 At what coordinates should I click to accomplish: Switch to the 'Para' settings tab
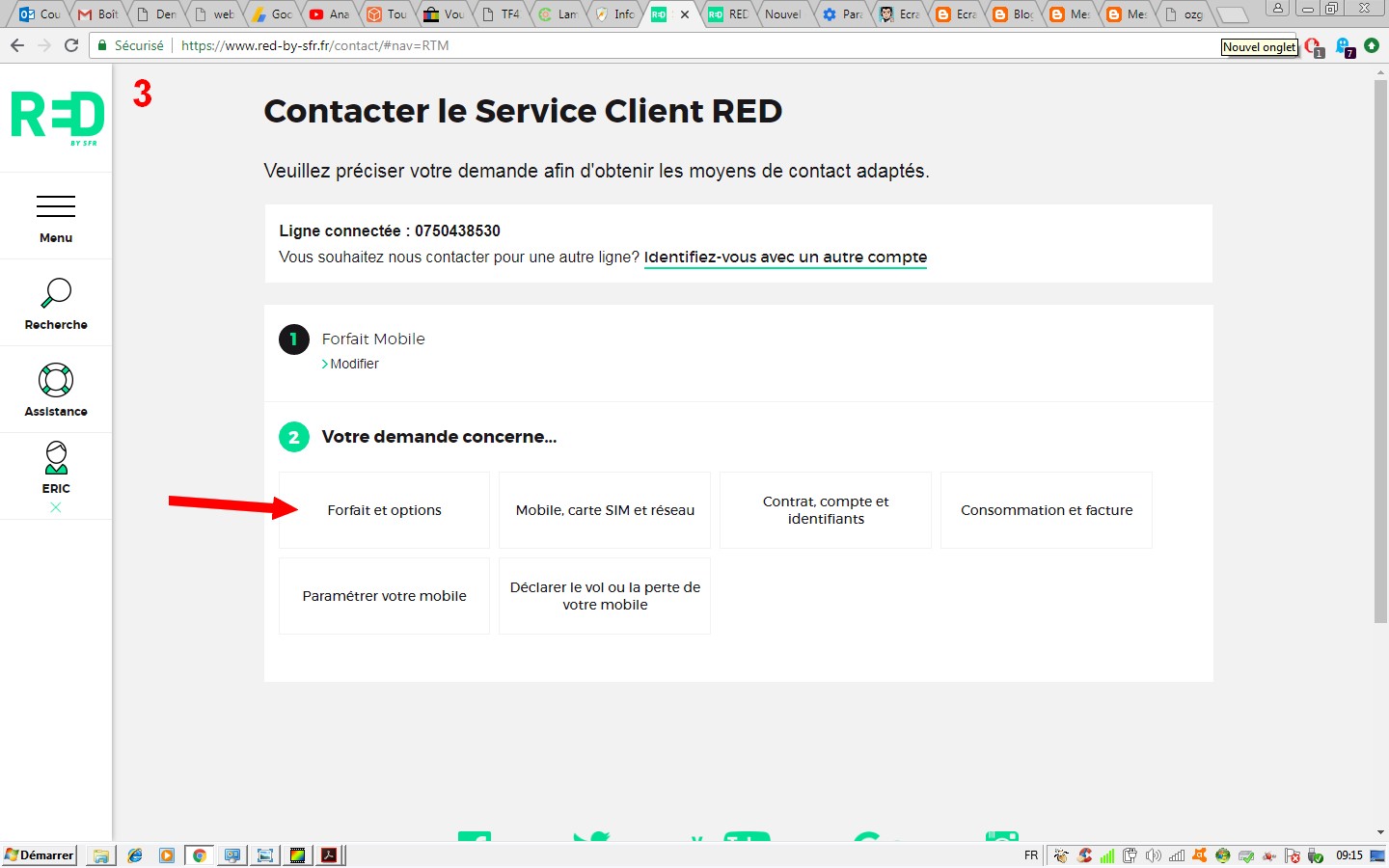(842, 14)
